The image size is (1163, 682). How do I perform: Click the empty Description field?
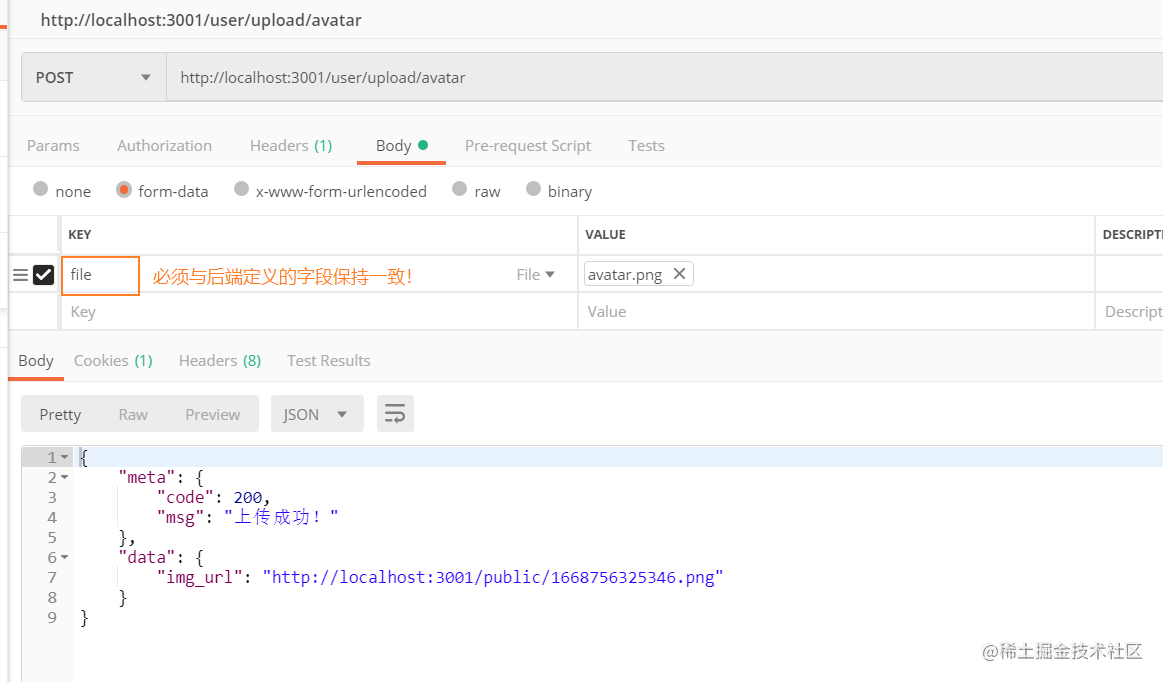tap(1129, 312)
